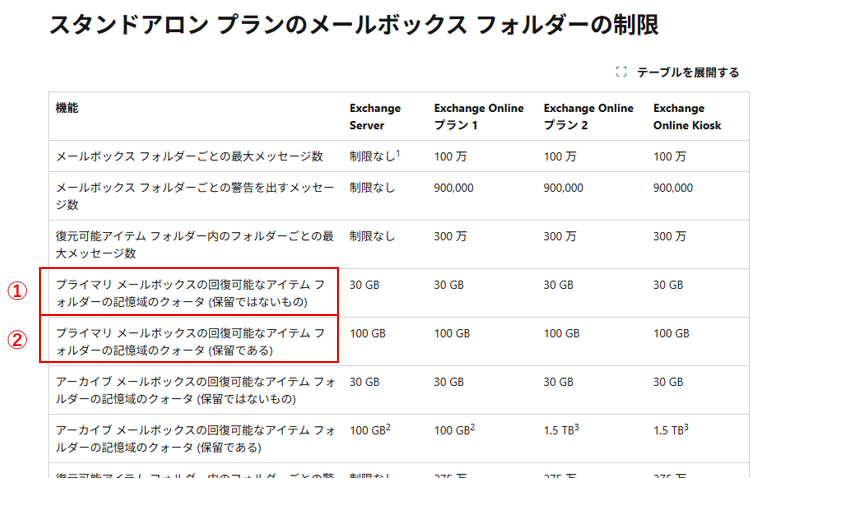Select archive mailbox quota row (保留ではないもの)
The height and width of the screenshot is (511, 860).
pos(195,390)
